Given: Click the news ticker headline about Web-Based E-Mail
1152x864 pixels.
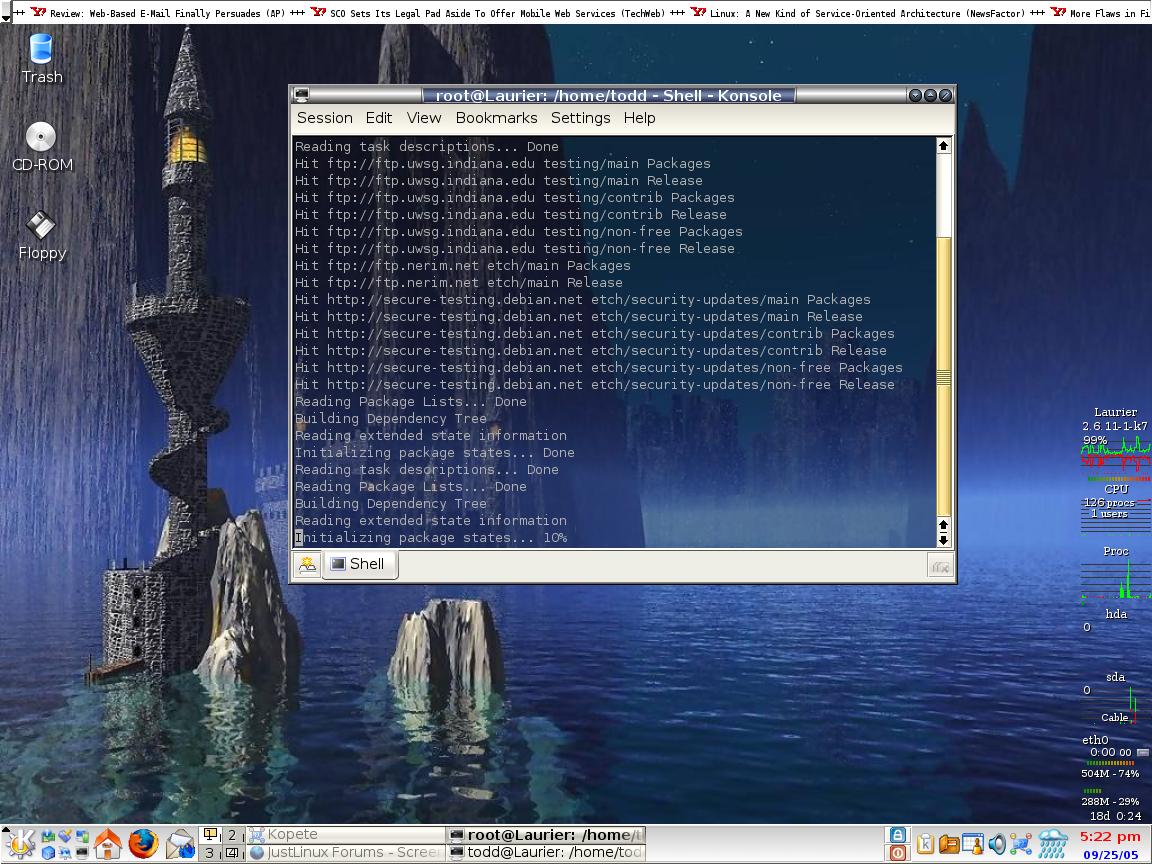Looking at the screenshot, I should 168,13.
